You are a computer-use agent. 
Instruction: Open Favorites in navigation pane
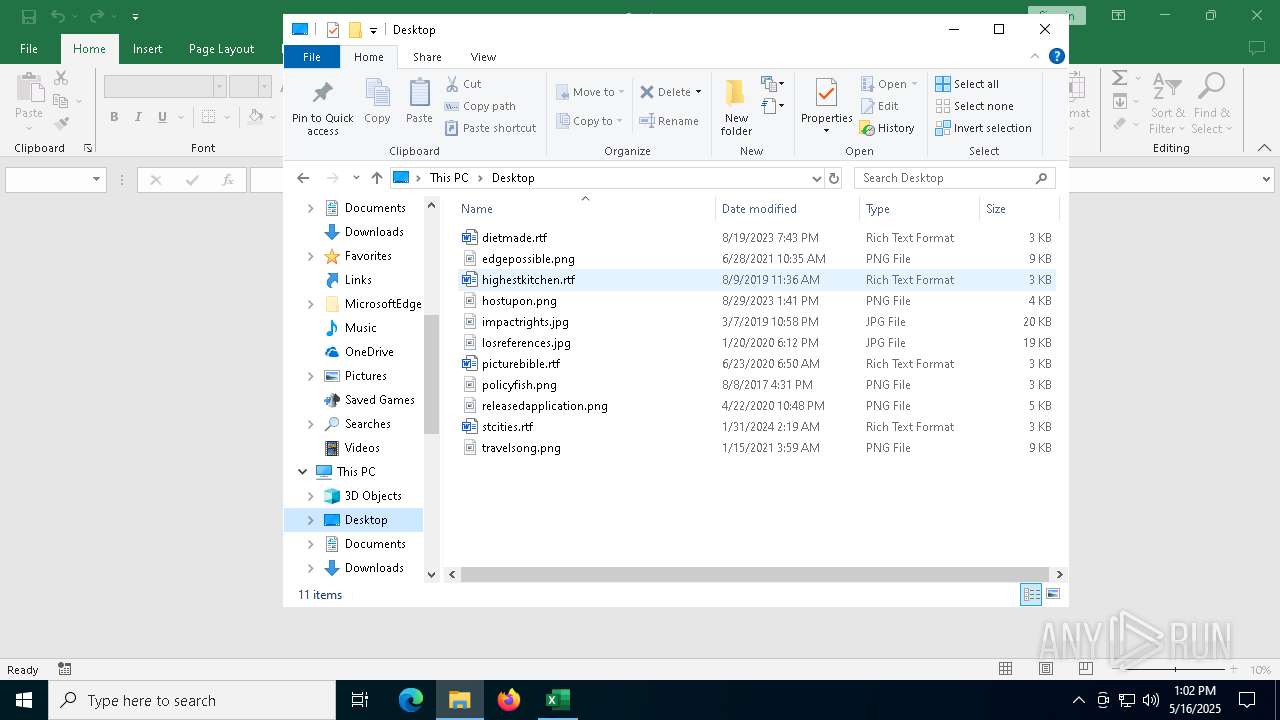pos(368,256)
